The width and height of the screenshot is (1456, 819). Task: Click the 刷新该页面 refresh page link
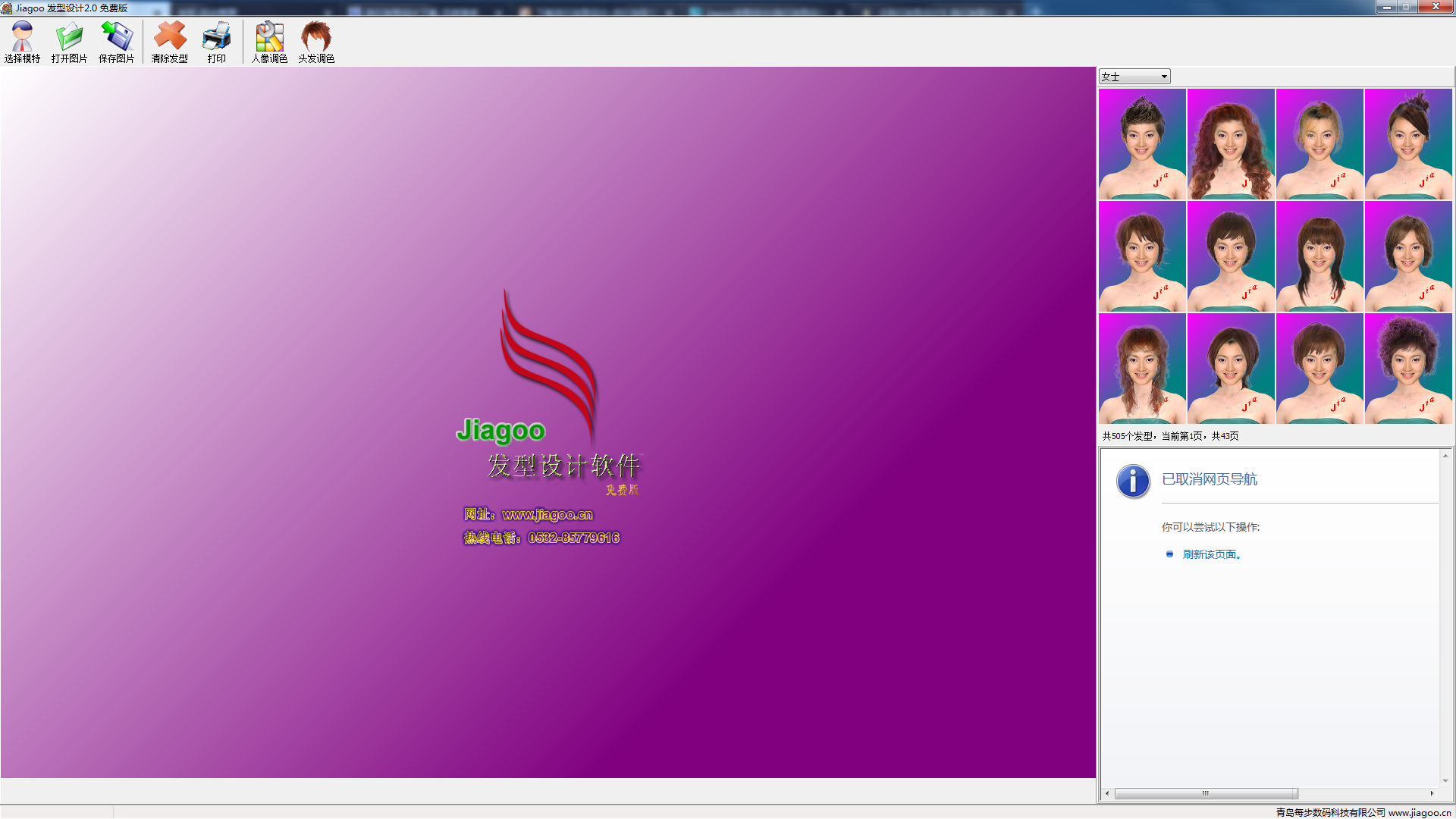pyautogui.click(x=1212, y=554)
